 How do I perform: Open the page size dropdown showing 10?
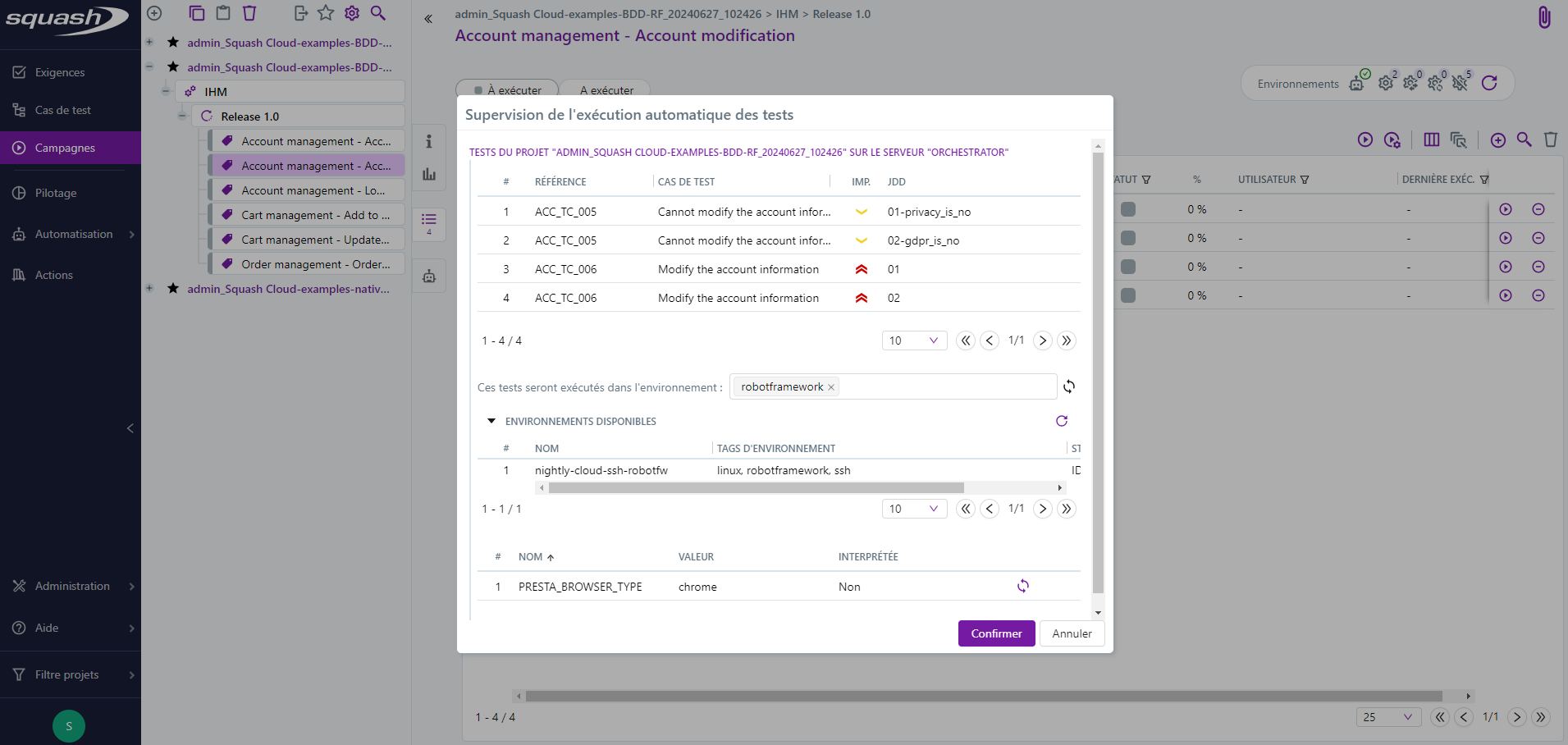(913, 340)
